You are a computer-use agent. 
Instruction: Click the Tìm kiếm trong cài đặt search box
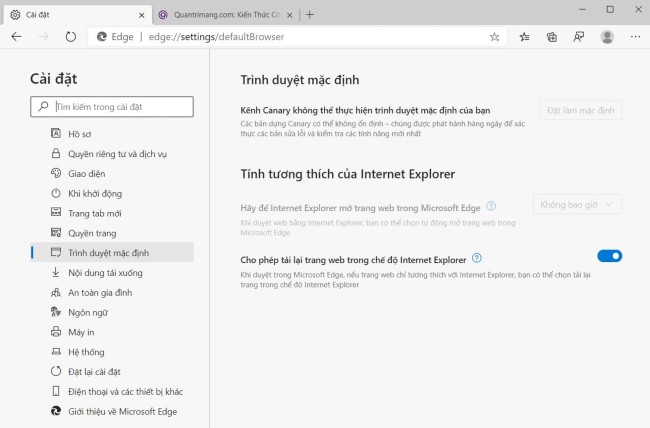coord(112,107)
